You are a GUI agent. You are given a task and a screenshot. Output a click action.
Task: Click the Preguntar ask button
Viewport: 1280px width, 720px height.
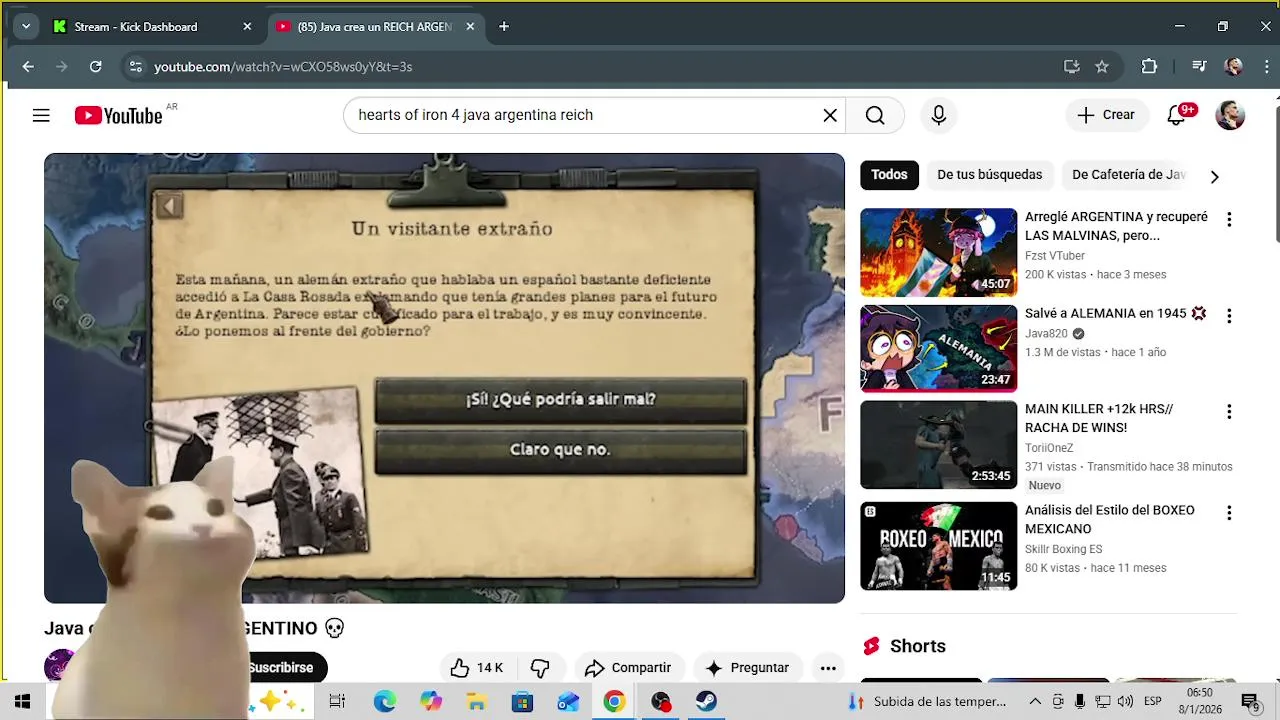[x=747, y=668]
